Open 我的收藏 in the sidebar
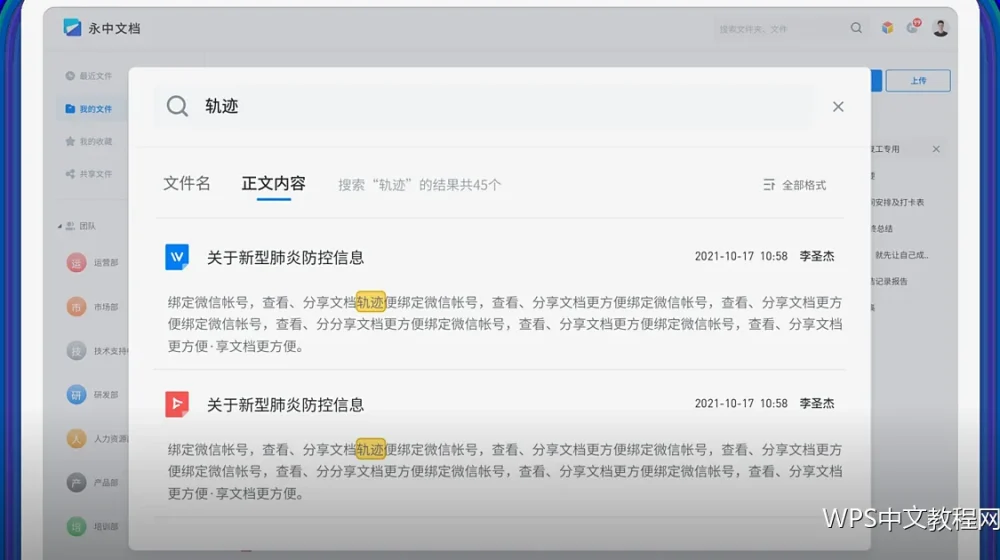 [89, 142]
